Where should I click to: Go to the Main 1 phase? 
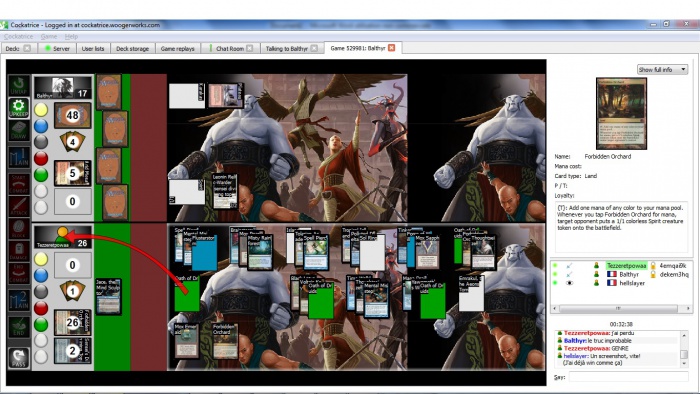pyautogui.click(x=18, y=158)
